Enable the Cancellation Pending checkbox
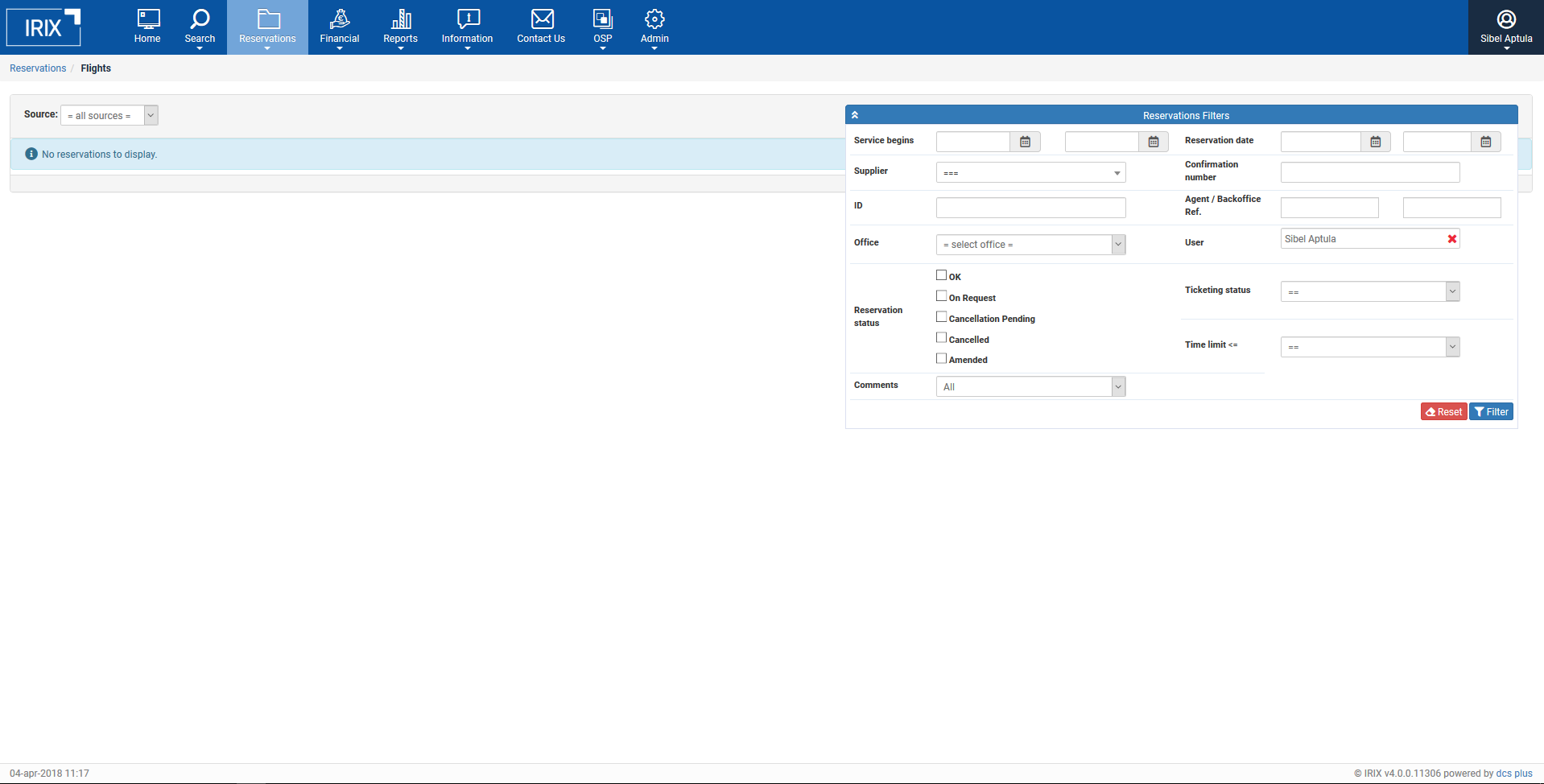Viewport: 1544px width, 784px height. (x=941, y=317)
